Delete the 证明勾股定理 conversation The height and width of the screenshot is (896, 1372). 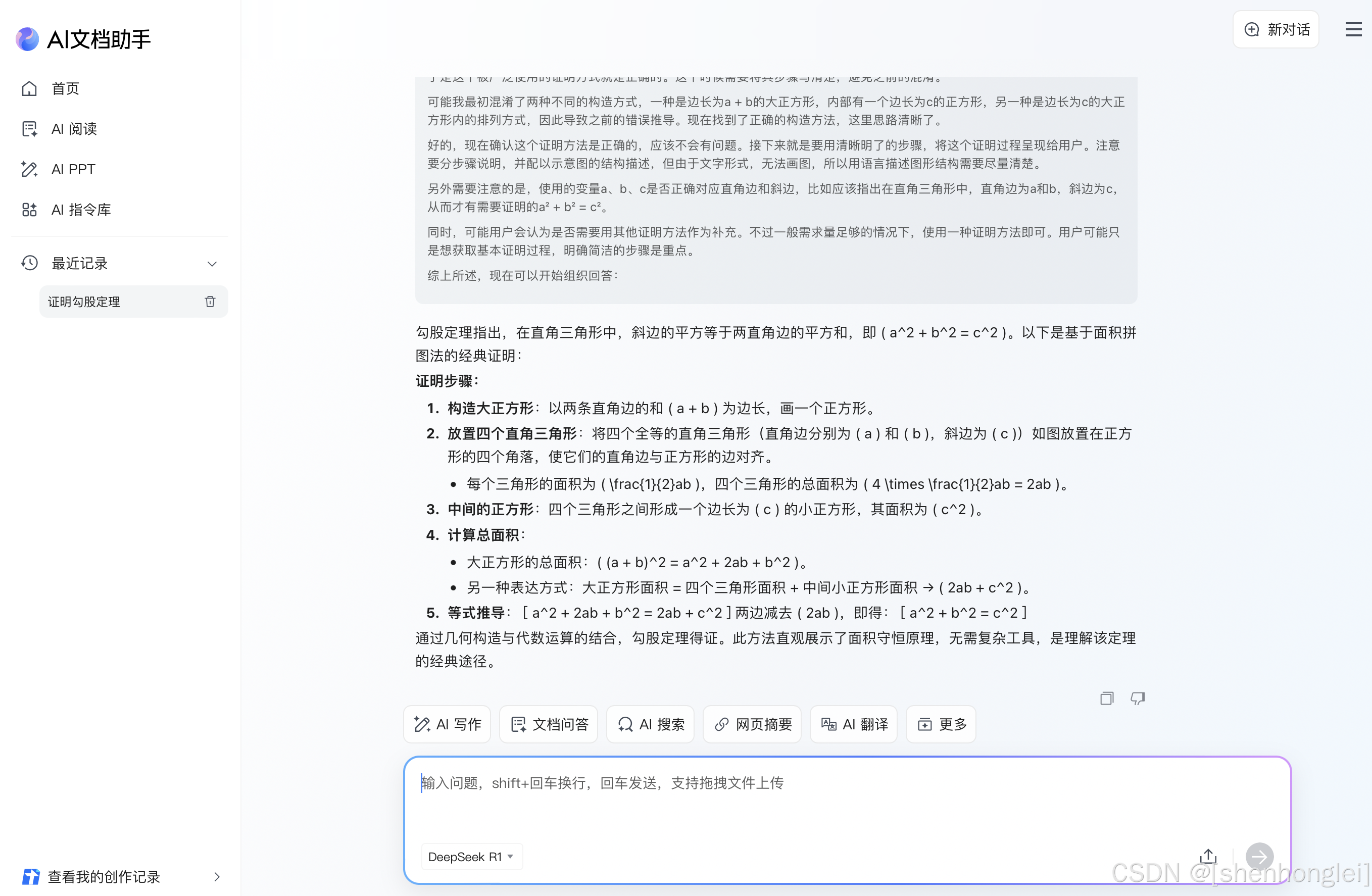(210, 302)
